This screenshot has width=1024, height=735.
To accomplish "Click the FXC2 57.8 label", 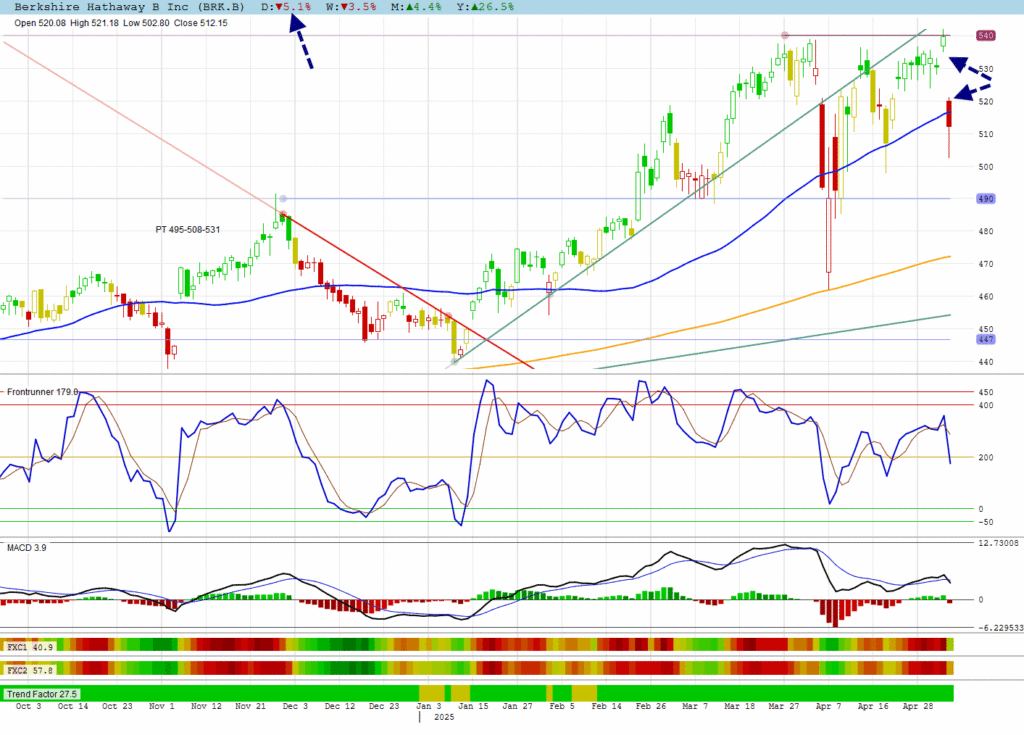I will coord(29,670).
